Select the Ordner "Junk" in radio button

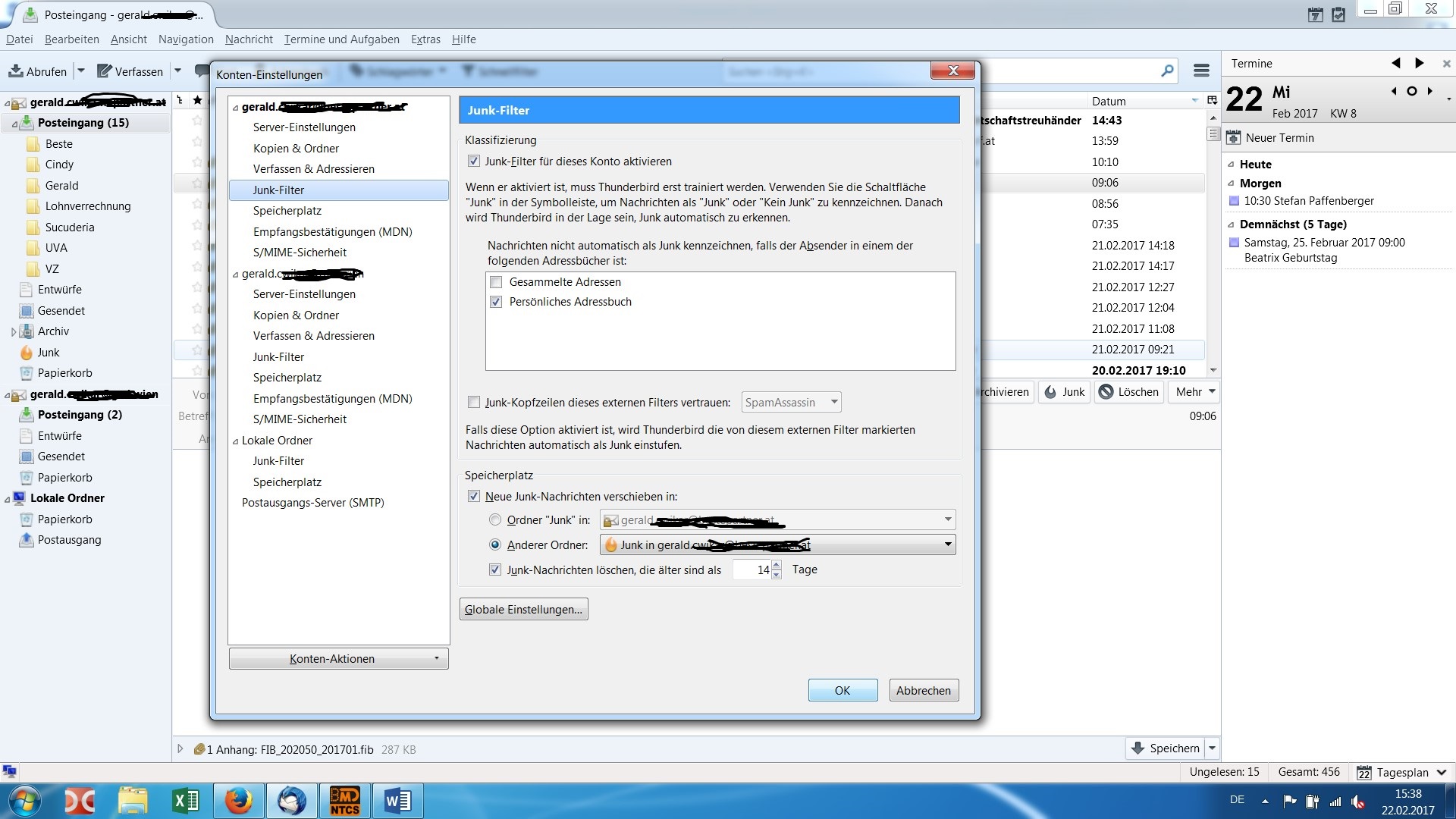click(x=495, y=520)
